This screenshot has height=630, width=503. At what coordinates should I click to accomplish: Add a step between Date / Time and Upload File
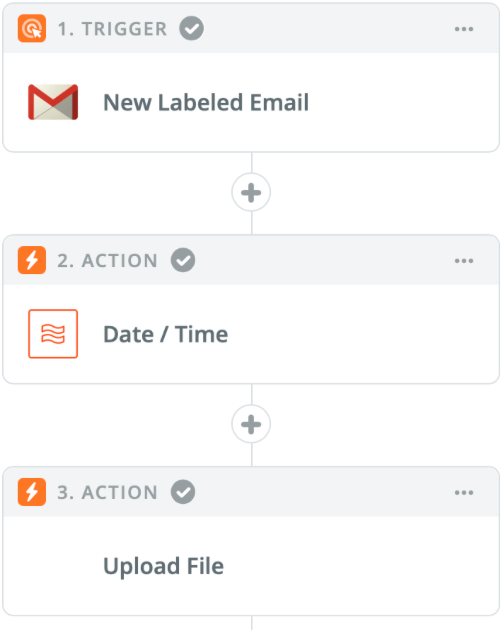click(x=251, y=424)
